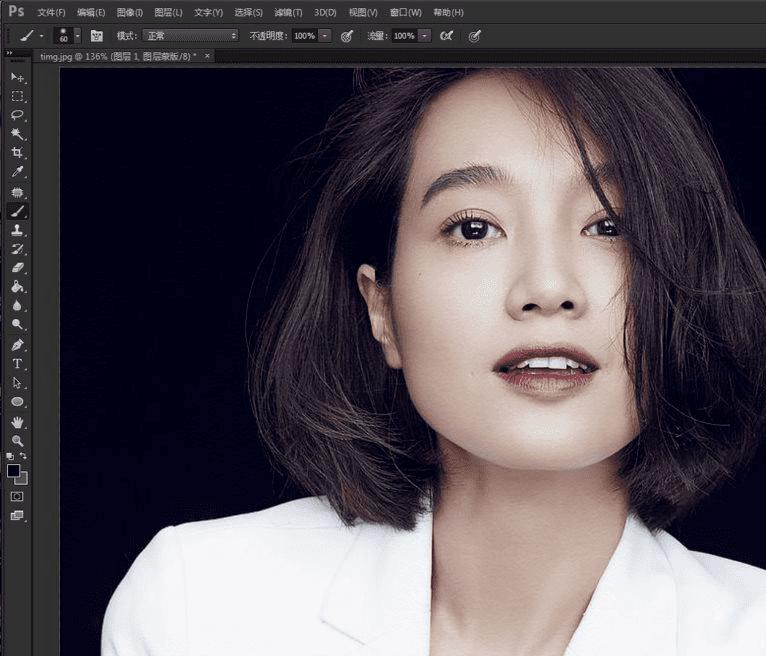Toggle Quick Mask mode

(17, 496)
